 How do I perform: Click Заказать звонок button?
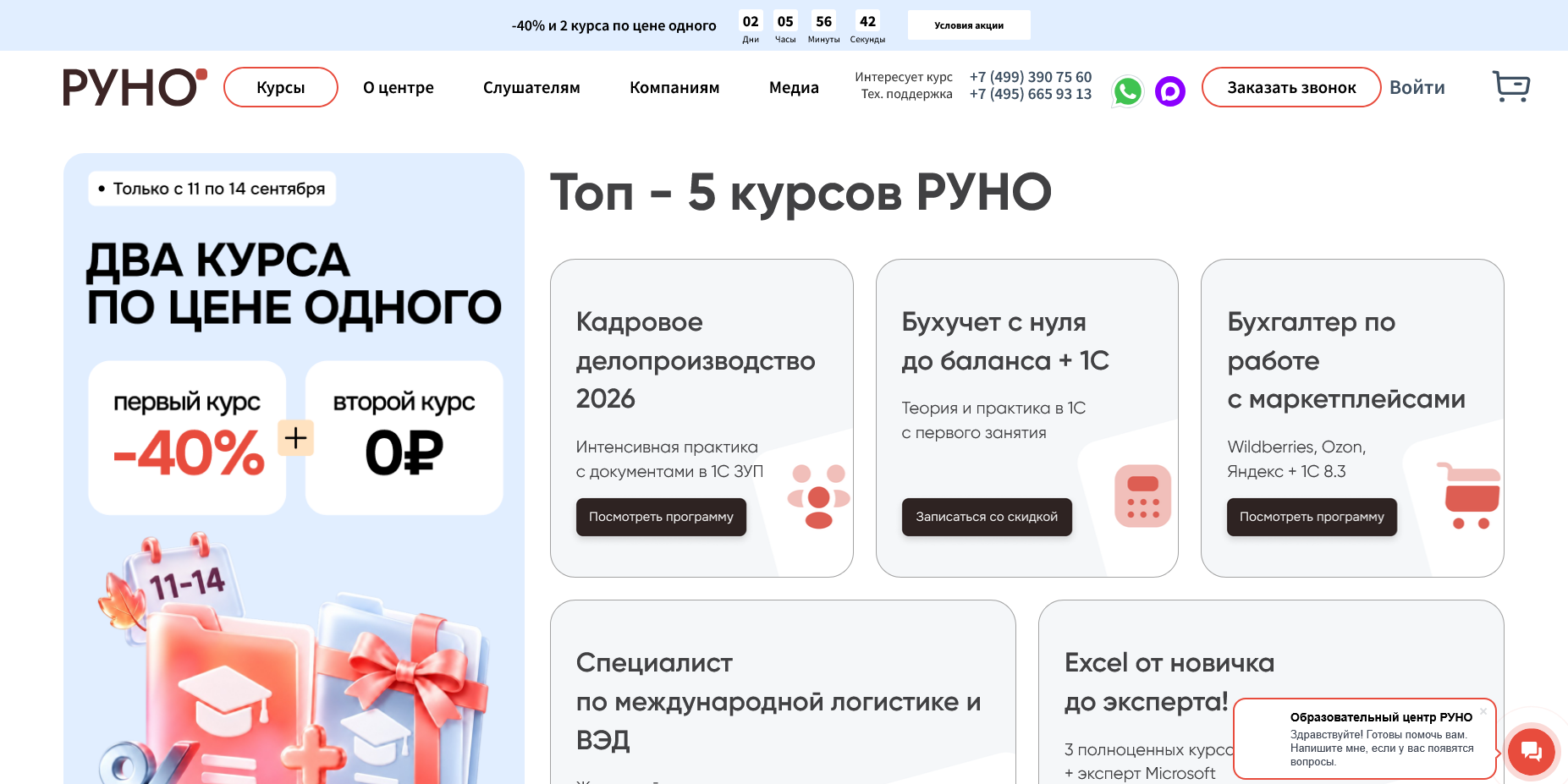[x=1291, y=87]
